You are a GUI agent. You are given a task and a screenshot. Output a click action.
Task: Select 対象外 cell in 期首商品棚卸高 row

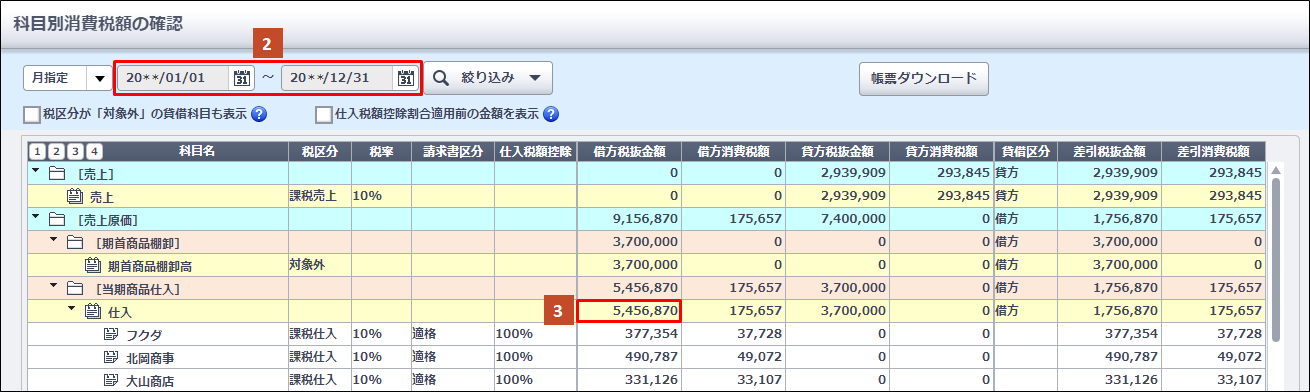click(x=319, y=265)
